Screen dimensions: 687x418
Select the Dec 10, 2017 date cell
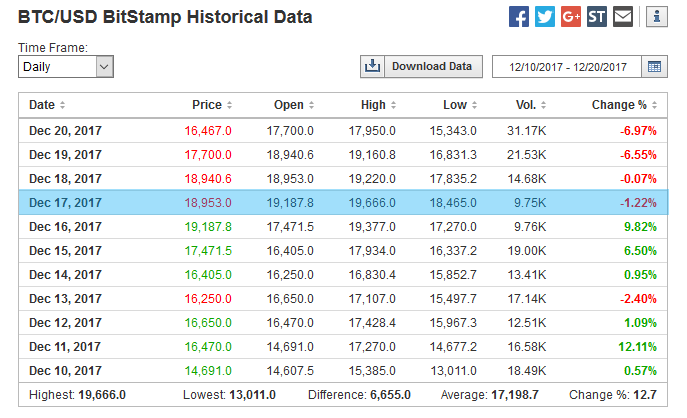[x=65, y=371]
